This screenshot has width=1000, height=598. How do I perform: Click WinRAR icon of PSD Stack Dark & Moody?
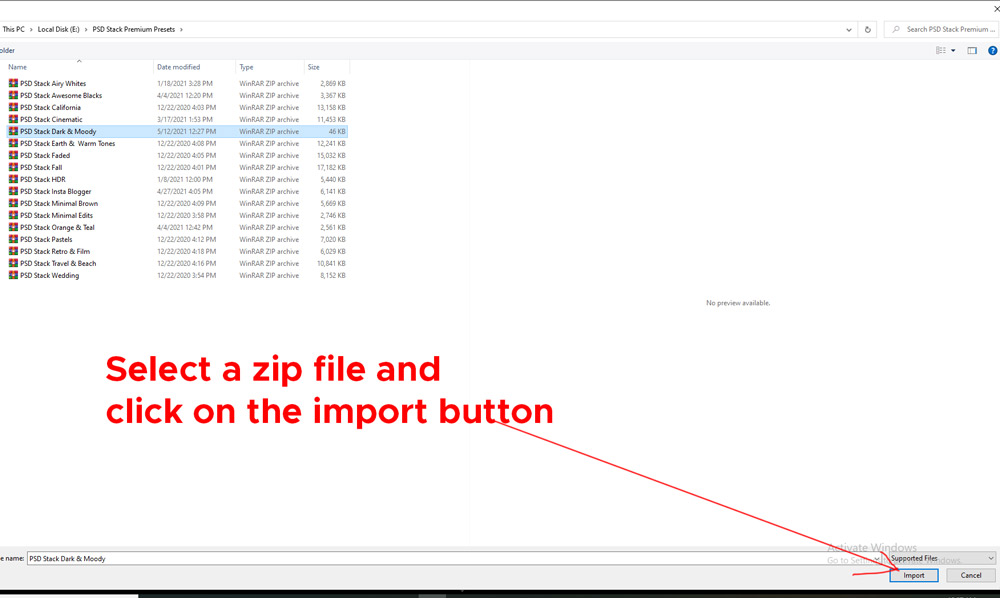click(x=13, y=131)
